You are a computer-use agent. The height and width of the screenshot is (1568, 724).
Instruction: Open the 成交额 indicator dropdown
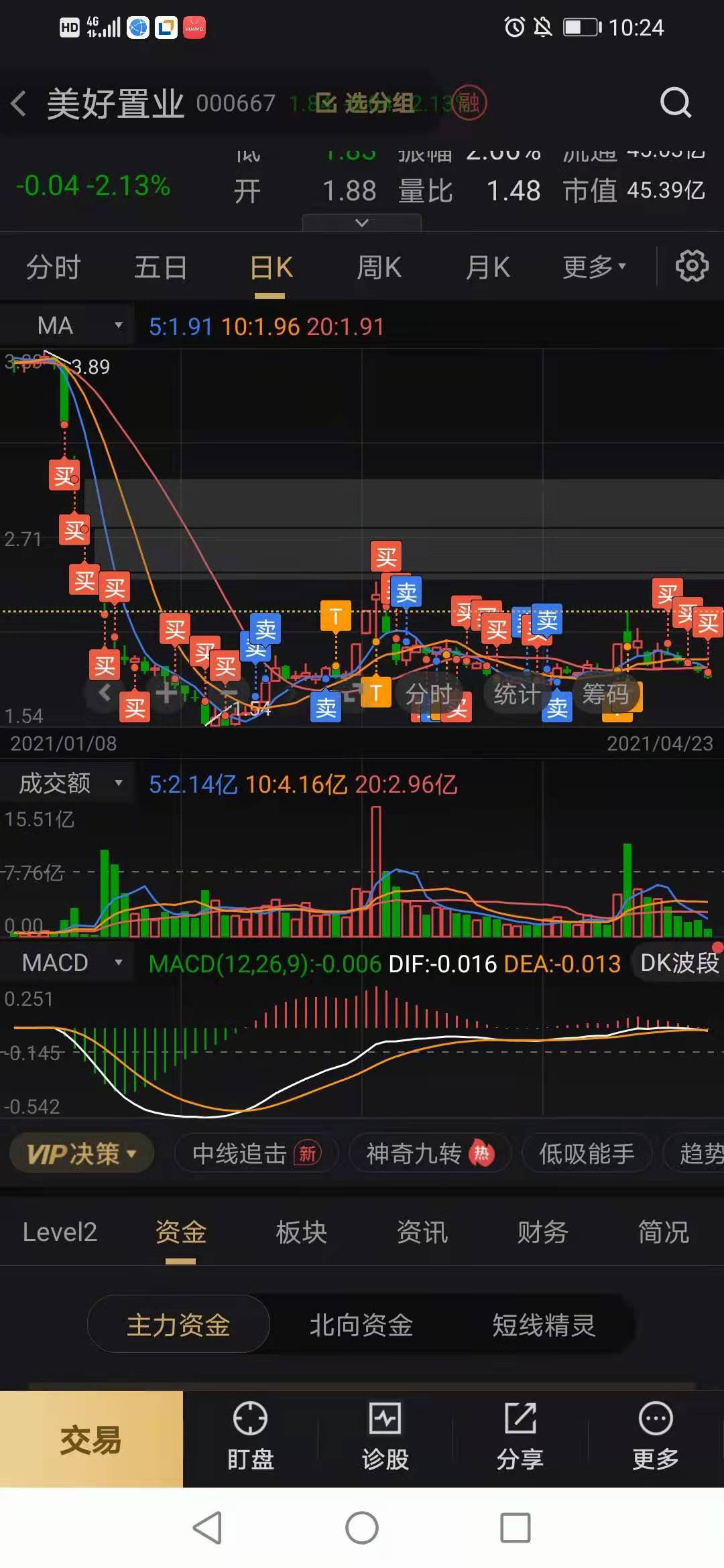pos(67,783)
